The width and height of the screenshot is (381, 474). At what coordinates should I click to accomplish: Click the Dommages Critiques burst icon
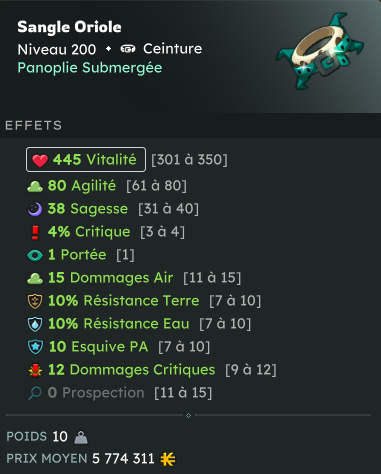(35, 370)
